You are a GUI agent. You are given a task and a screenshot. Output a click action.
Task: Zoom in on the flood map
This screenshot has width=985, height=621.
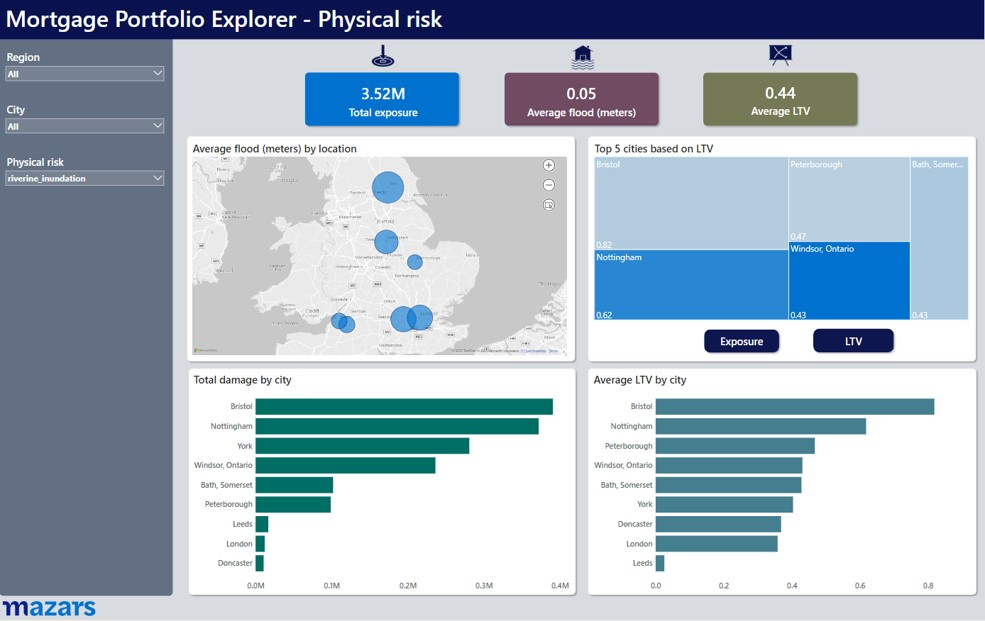549,165
